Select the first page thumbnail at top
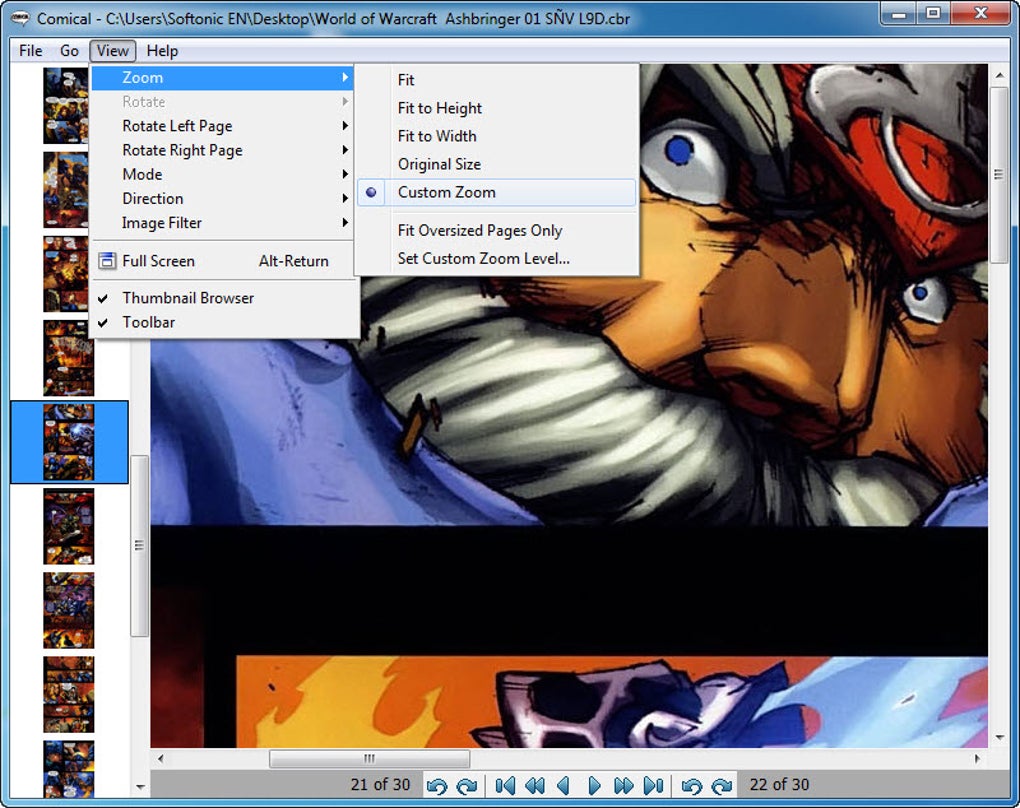Image resolution: width=1020 pixels, height=808 pixels. pos(66,105)
